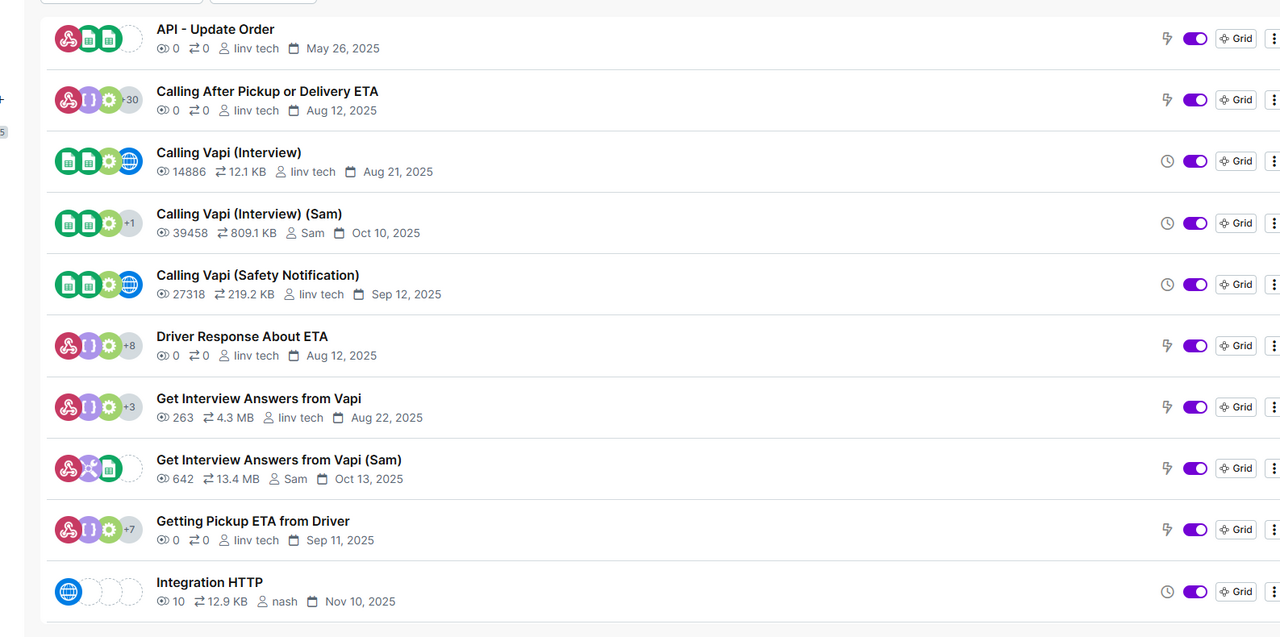Open Get Interview Answers from Vapi (Sam)
1280x637 pixels.
click(279, 460)
